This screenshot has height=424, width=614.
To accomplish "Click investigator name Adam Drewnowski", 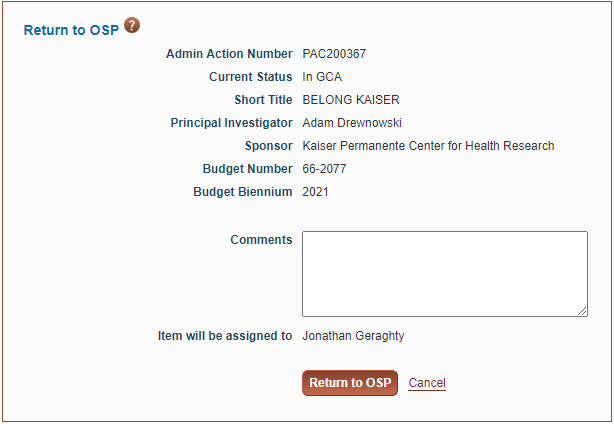I will coord(352,123).
